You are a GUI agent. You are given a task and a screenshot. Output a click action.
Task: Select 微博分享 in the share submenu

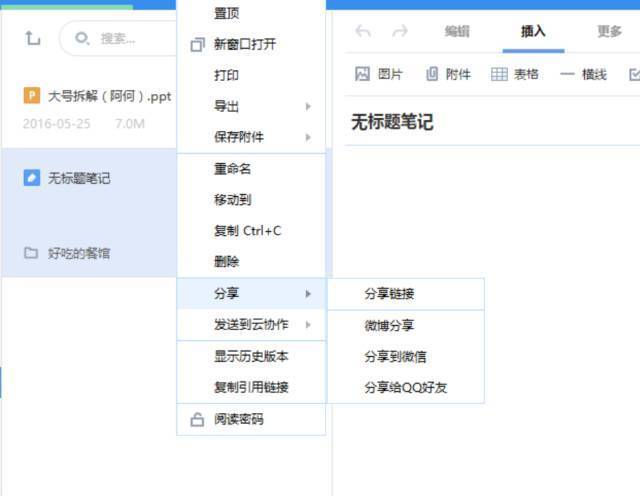(406, 326)
